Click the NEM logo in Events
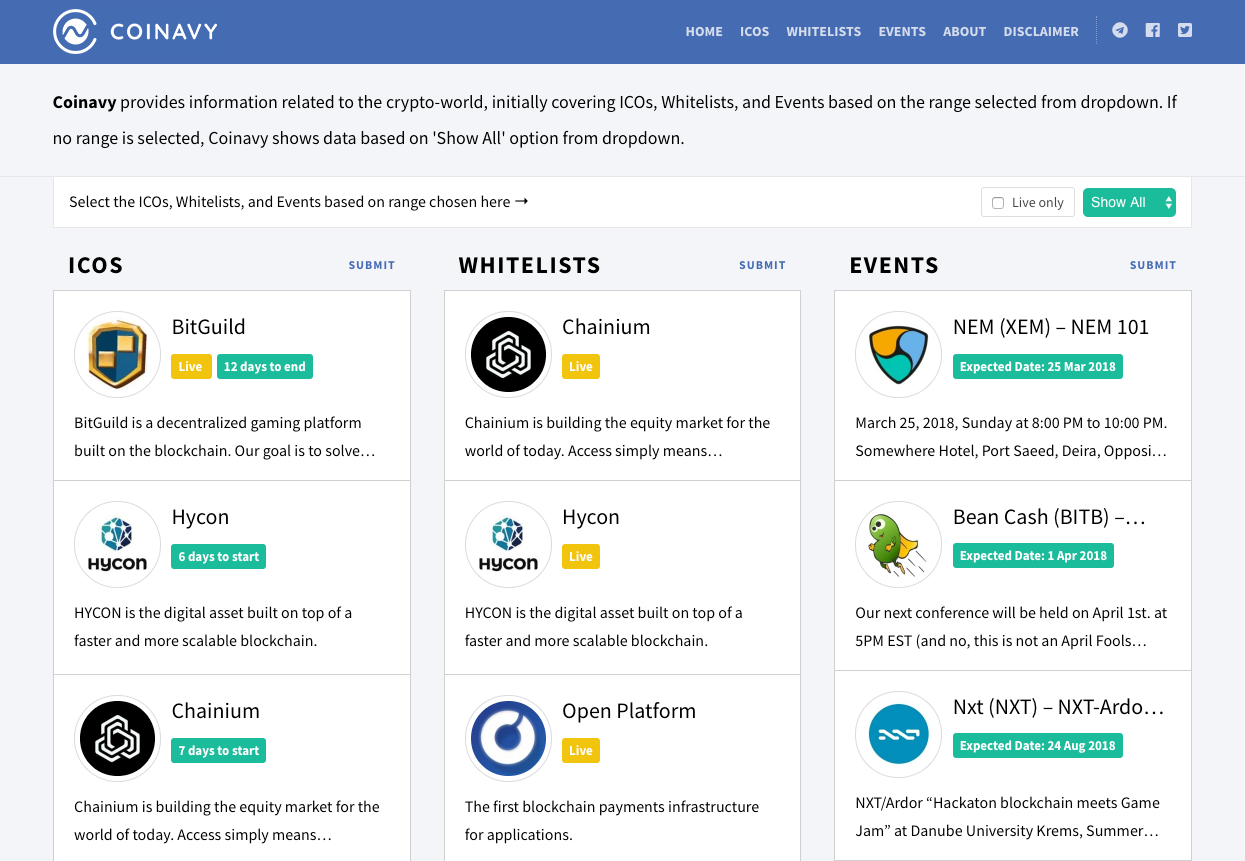1245x861 pixels. 897,354
